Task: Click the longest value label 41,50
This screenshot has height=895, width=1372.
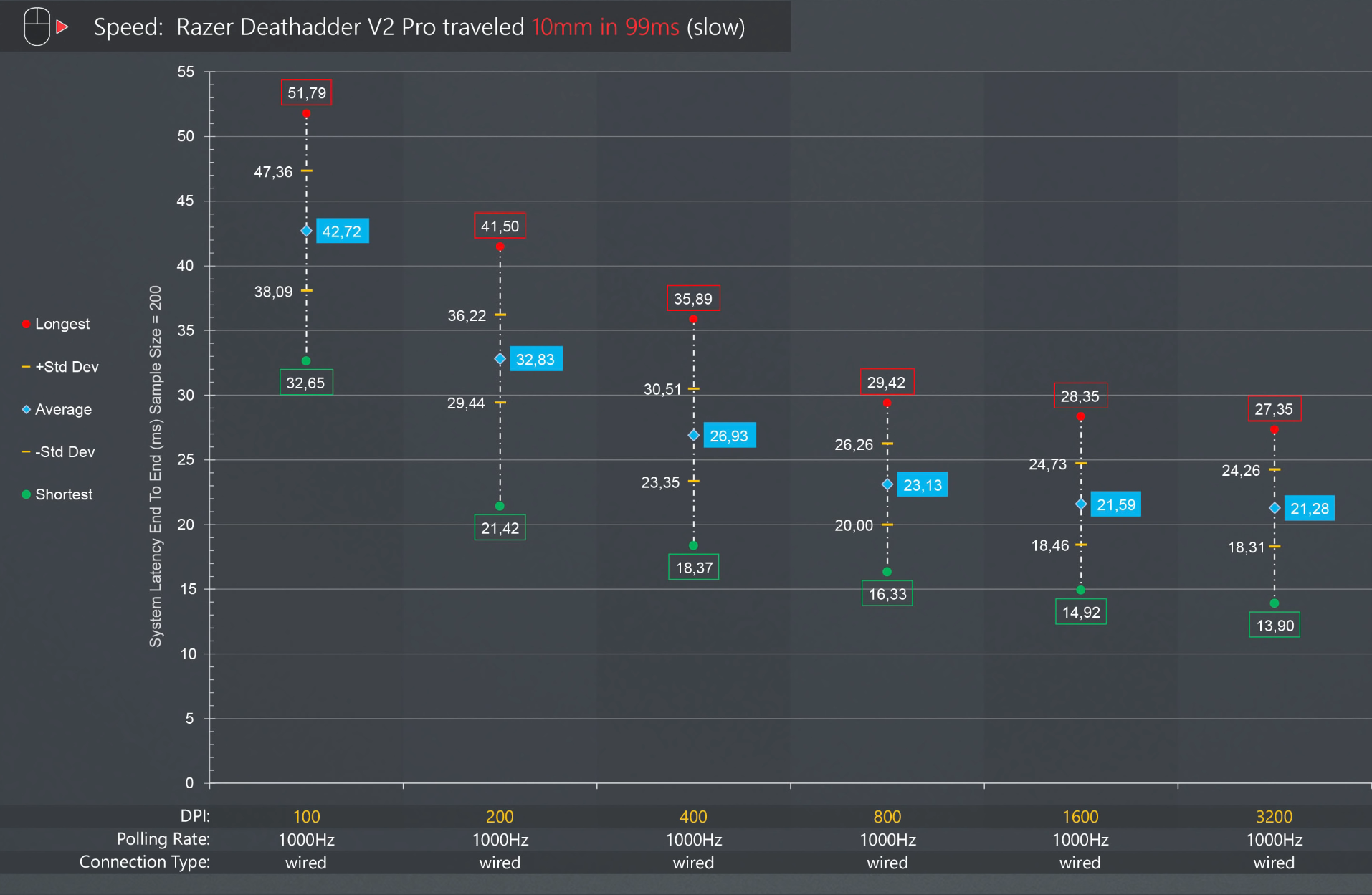Action: tap(500, 226)
